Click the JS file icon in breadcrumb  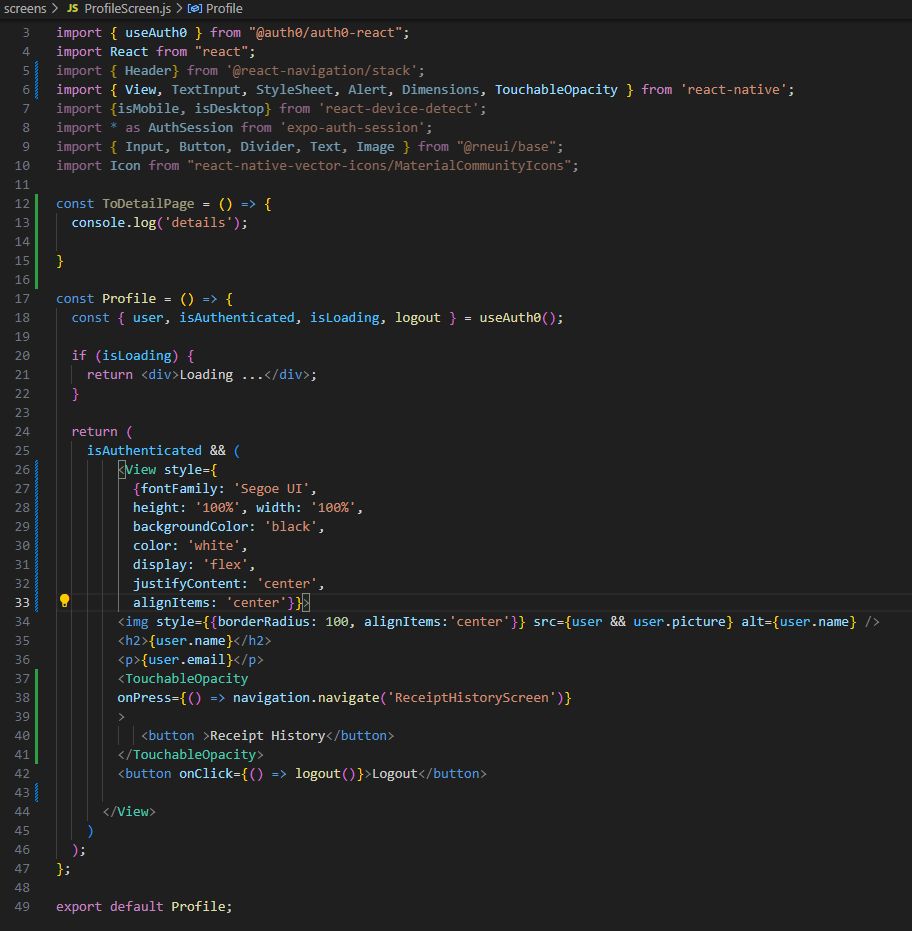(72, 8)
